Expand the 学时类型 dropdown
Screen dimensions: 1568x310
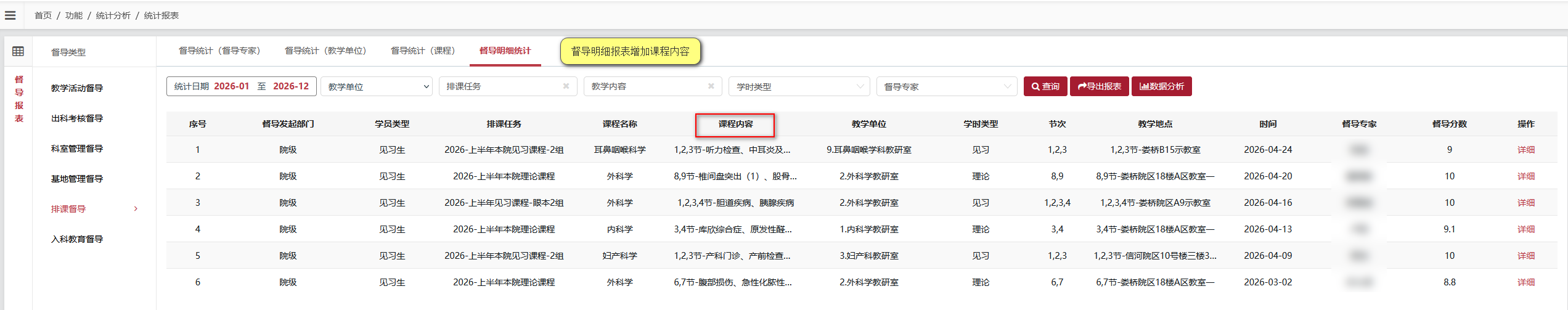[x=799, y=86]
